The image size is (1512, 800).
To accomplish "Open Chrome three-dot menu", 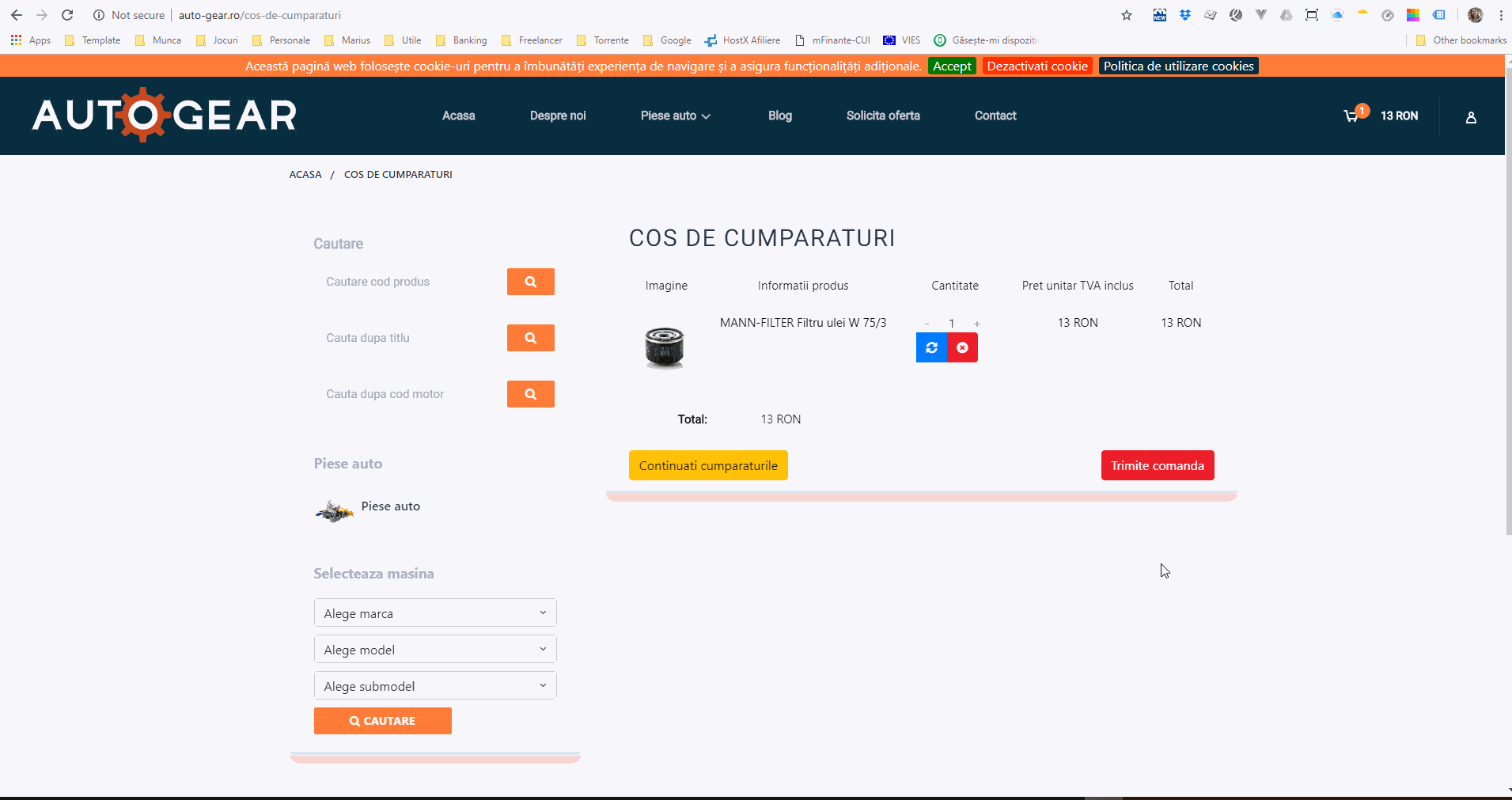I will tap(1501, 15).
